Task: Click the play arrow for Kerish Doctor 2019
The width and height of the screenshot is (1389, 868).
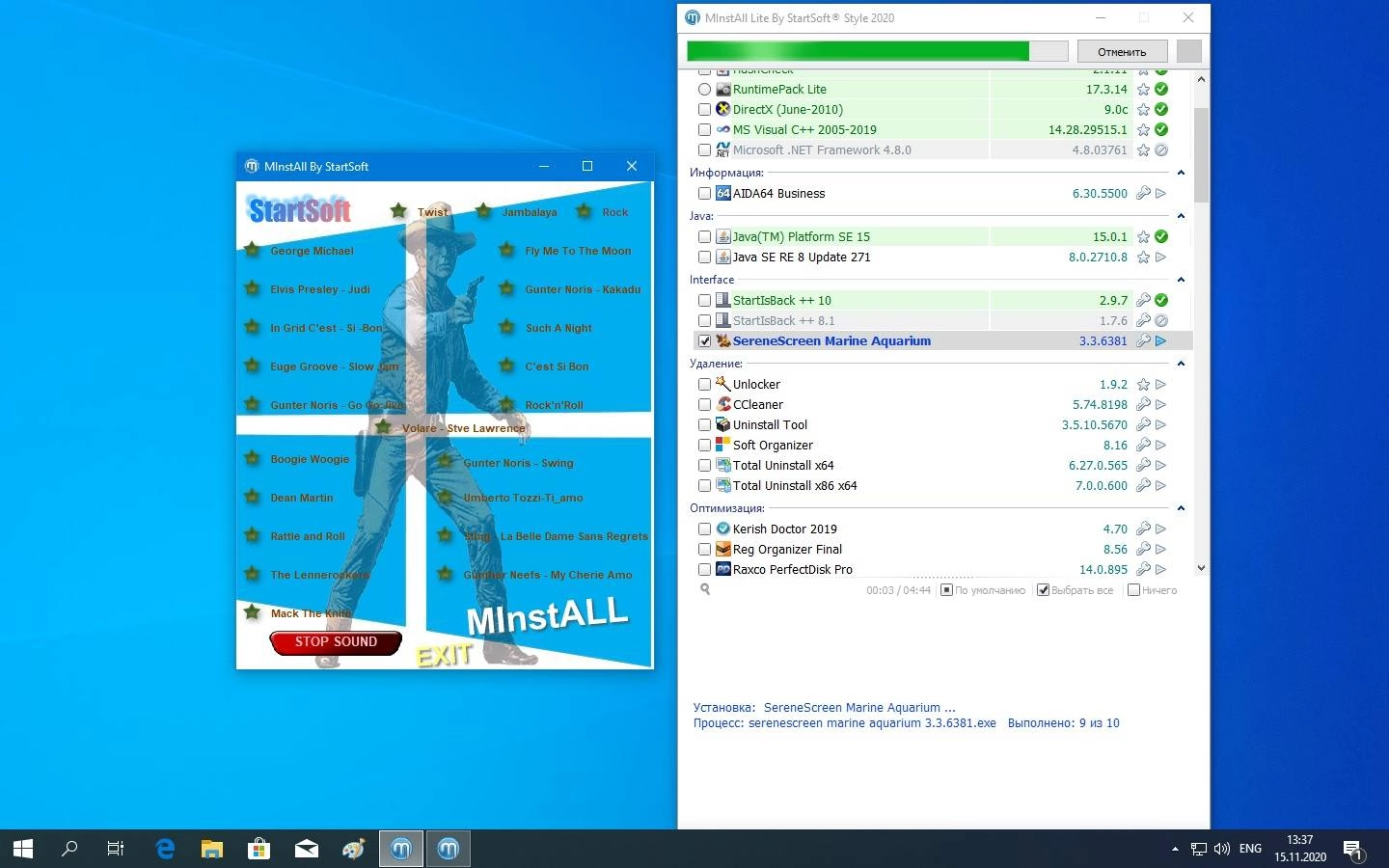Action: (x=1161, y=529)
